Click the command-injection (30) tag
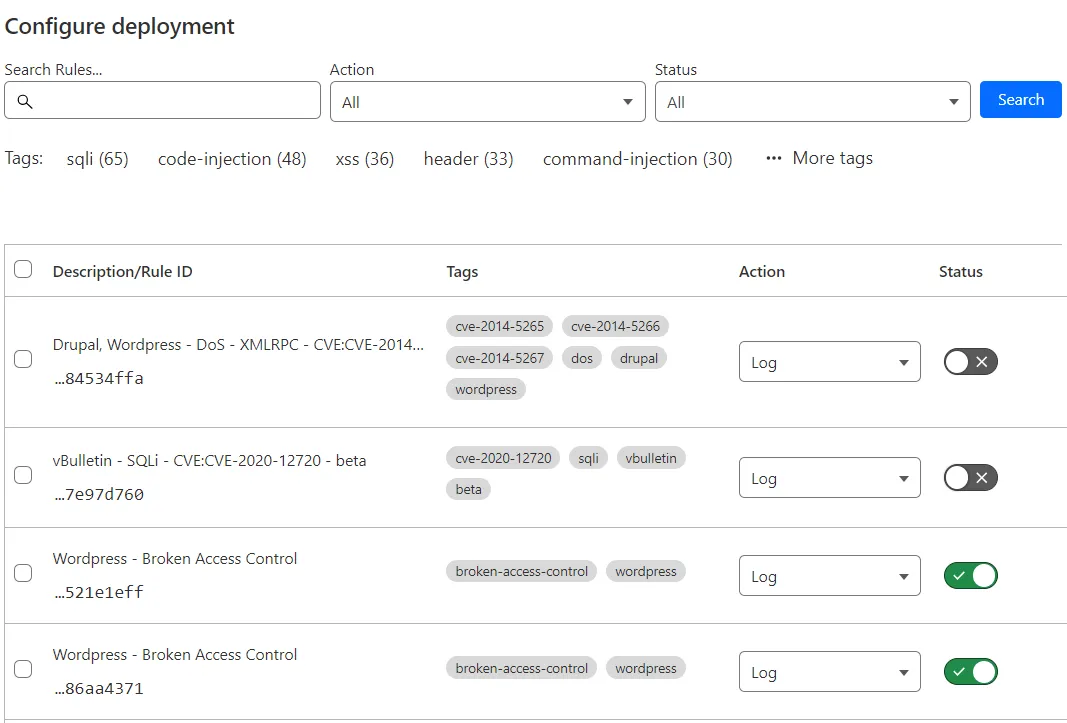 tap(637, 158)
